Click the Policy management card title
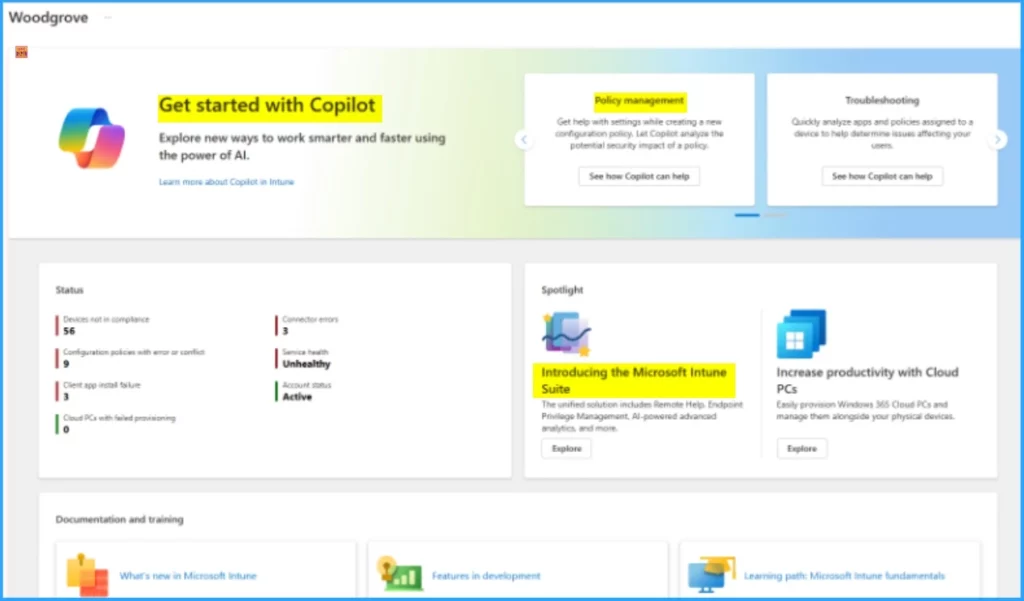Viewport: 1024px width, 601px height. (639, 101)
